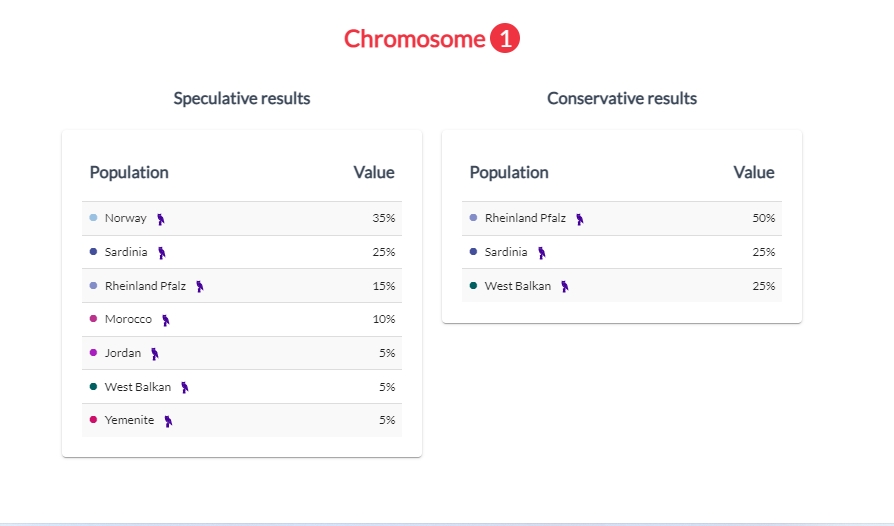
Task: Click the Speculative results heading
Action: click(x=242, y=98)
